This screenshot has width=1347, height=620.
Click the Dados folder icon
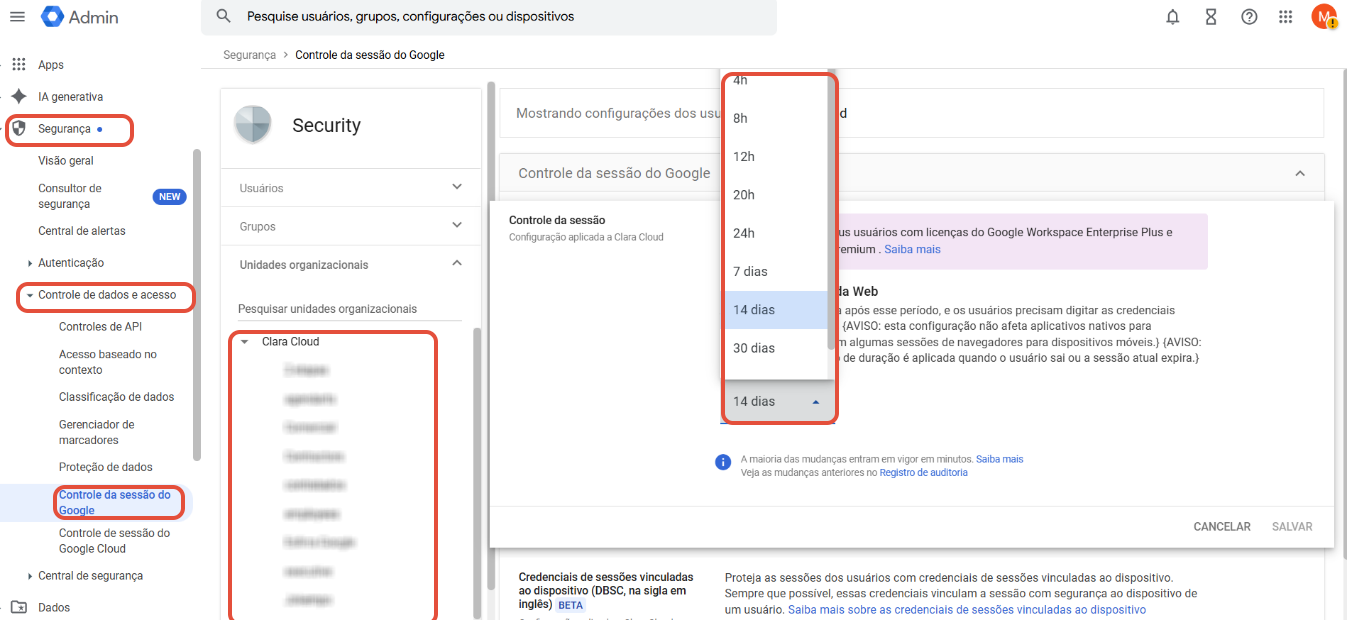[18, 607]
